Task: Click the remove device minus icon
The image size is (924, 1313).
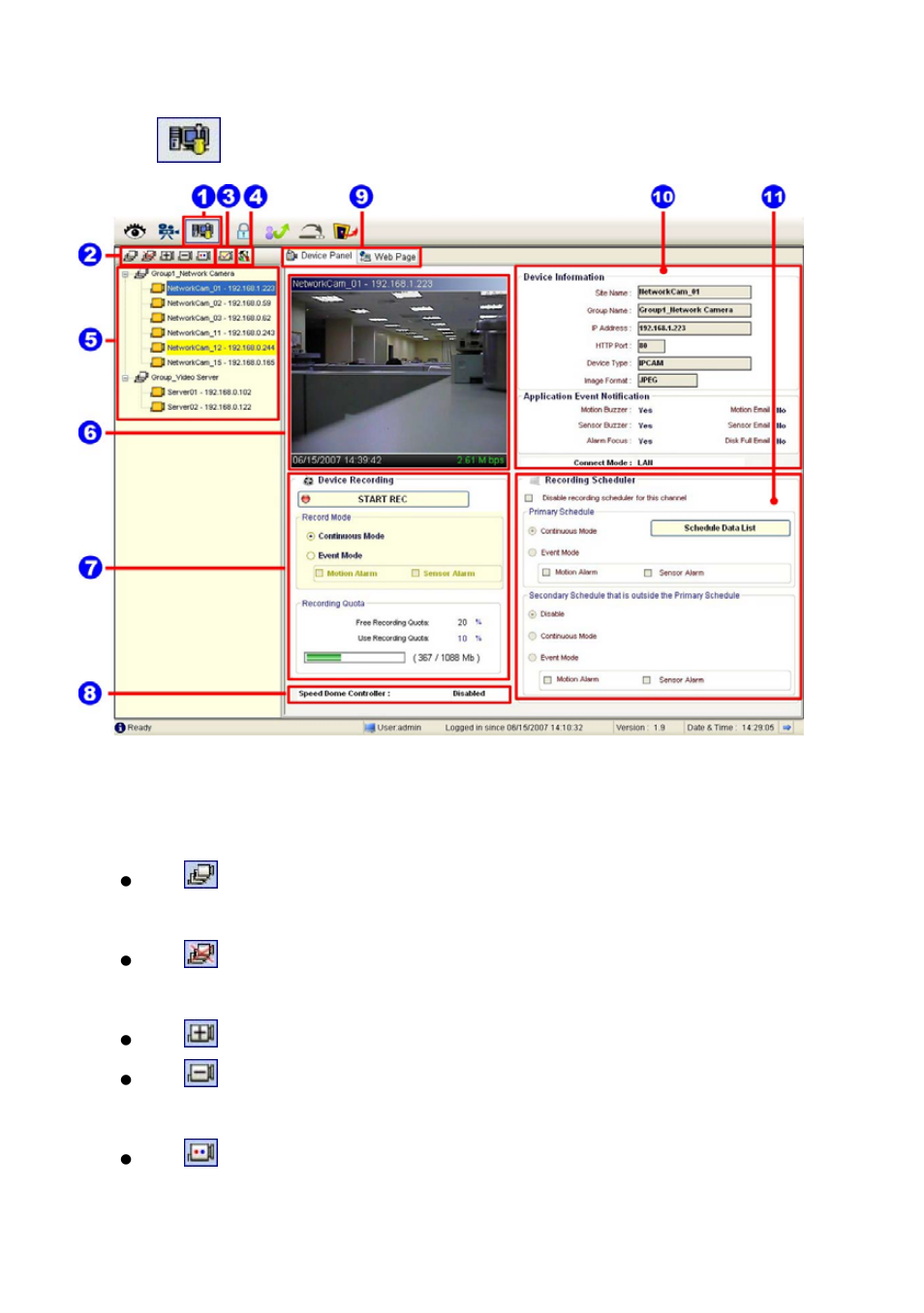Action: pyautogui.click(x=185, y=257)
